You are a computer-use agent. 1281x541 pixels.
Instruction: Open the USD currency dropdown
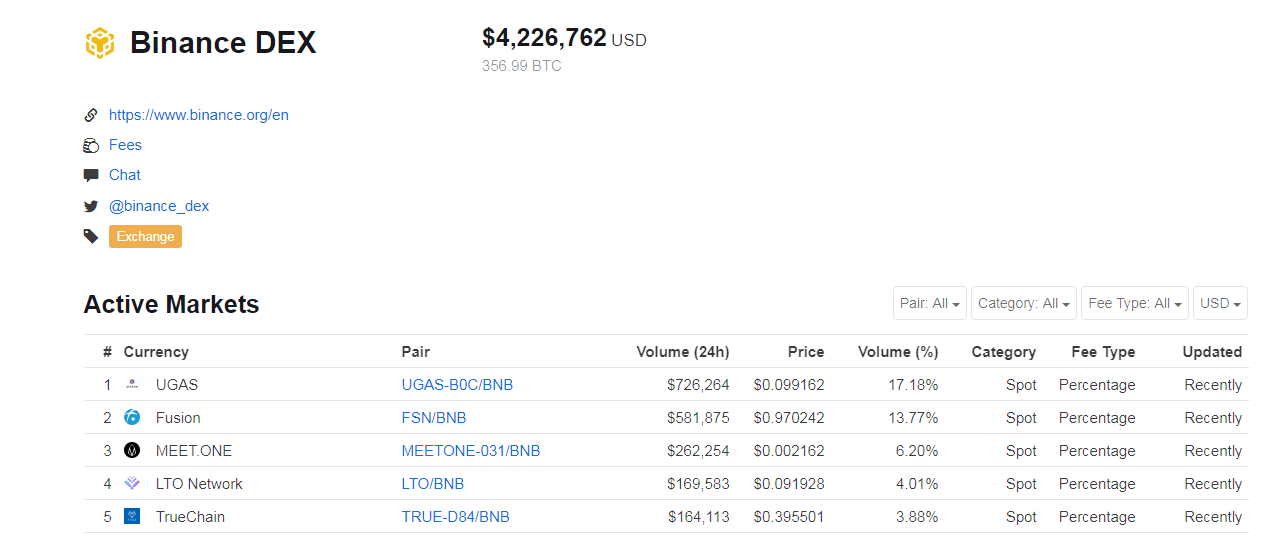point(1220,303)
